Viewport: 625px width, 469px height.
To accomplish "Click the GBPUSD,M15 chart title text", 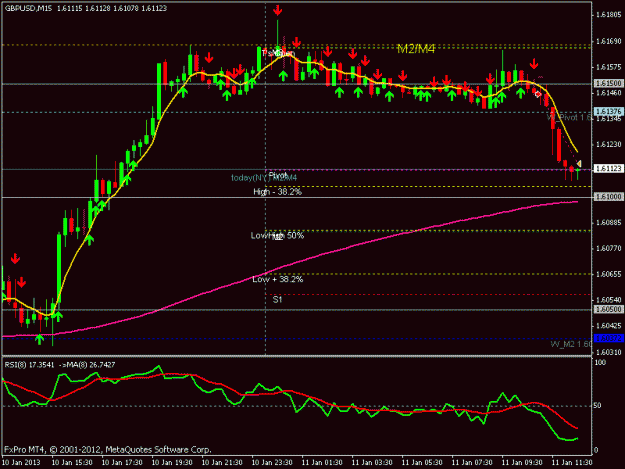I will tap(28, 8).
